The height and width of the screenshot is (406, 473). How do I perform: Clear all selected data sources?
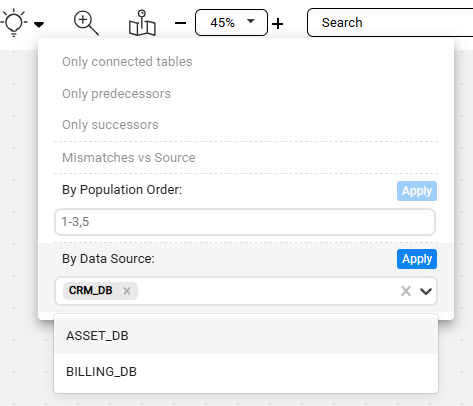[406, 291]
